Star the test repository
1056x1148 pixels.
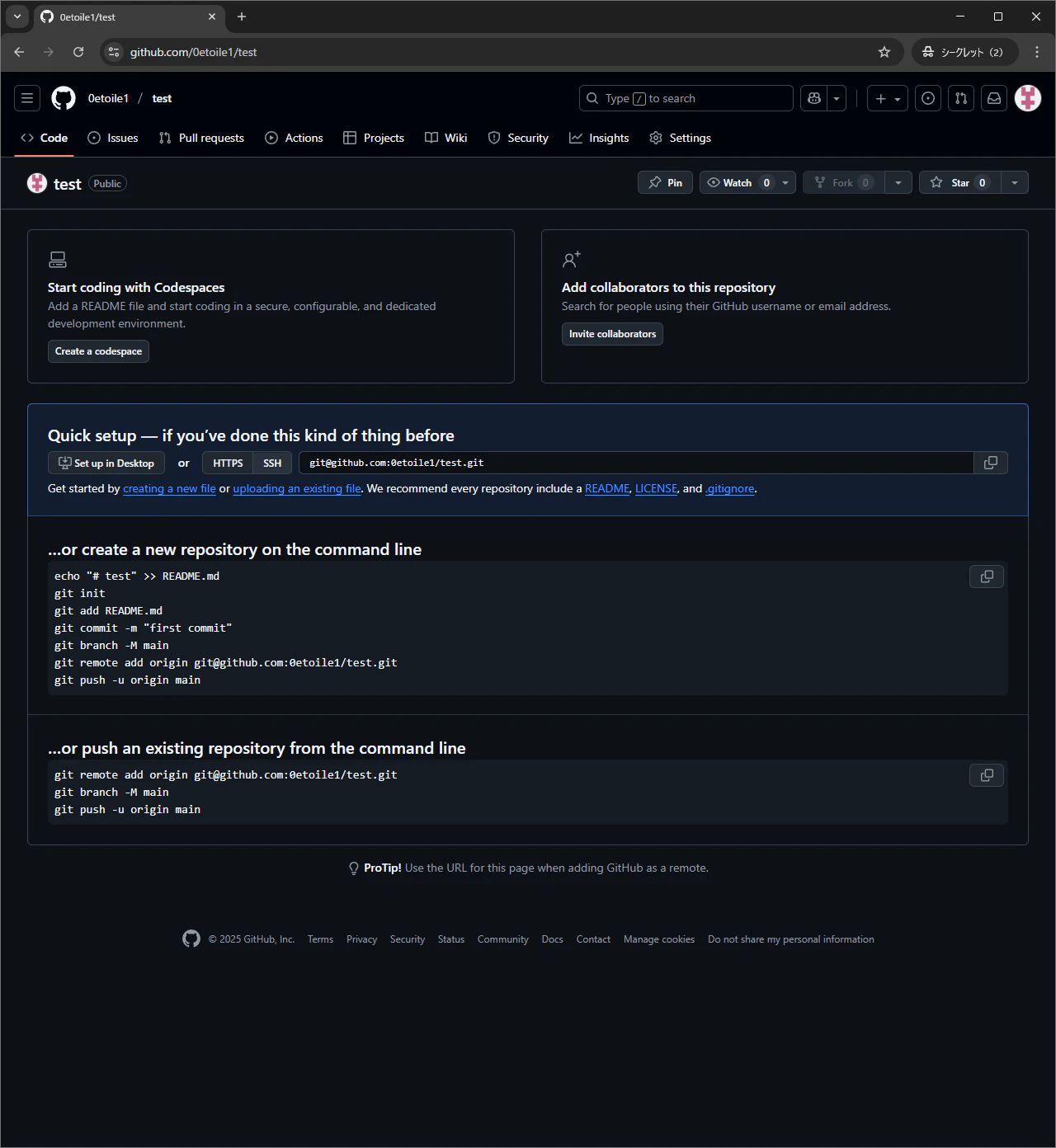pyautogui.click(x=960, y=182)
